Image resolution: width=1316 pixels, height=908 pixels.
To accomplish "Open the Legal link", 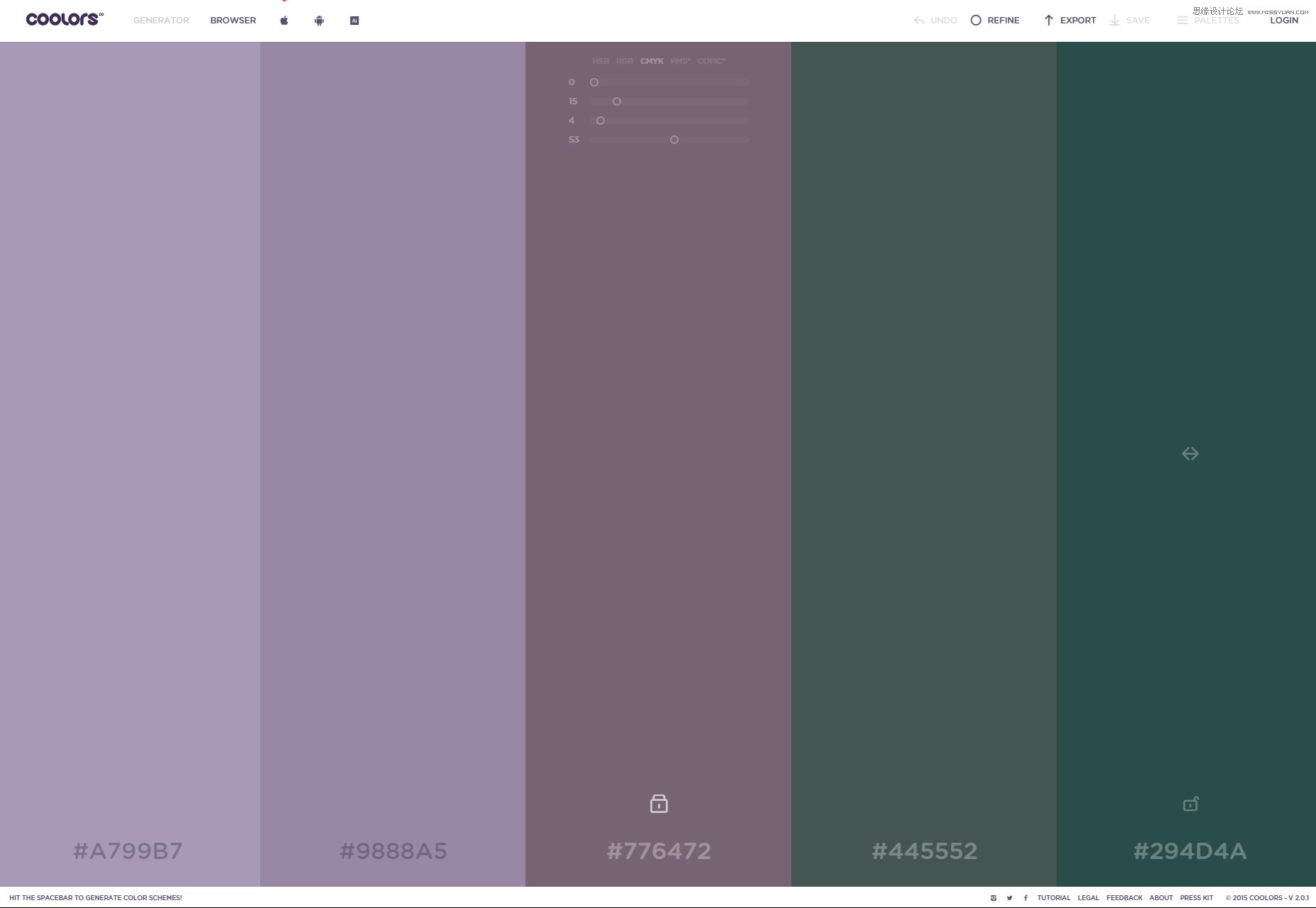I will pos(1088,898).
